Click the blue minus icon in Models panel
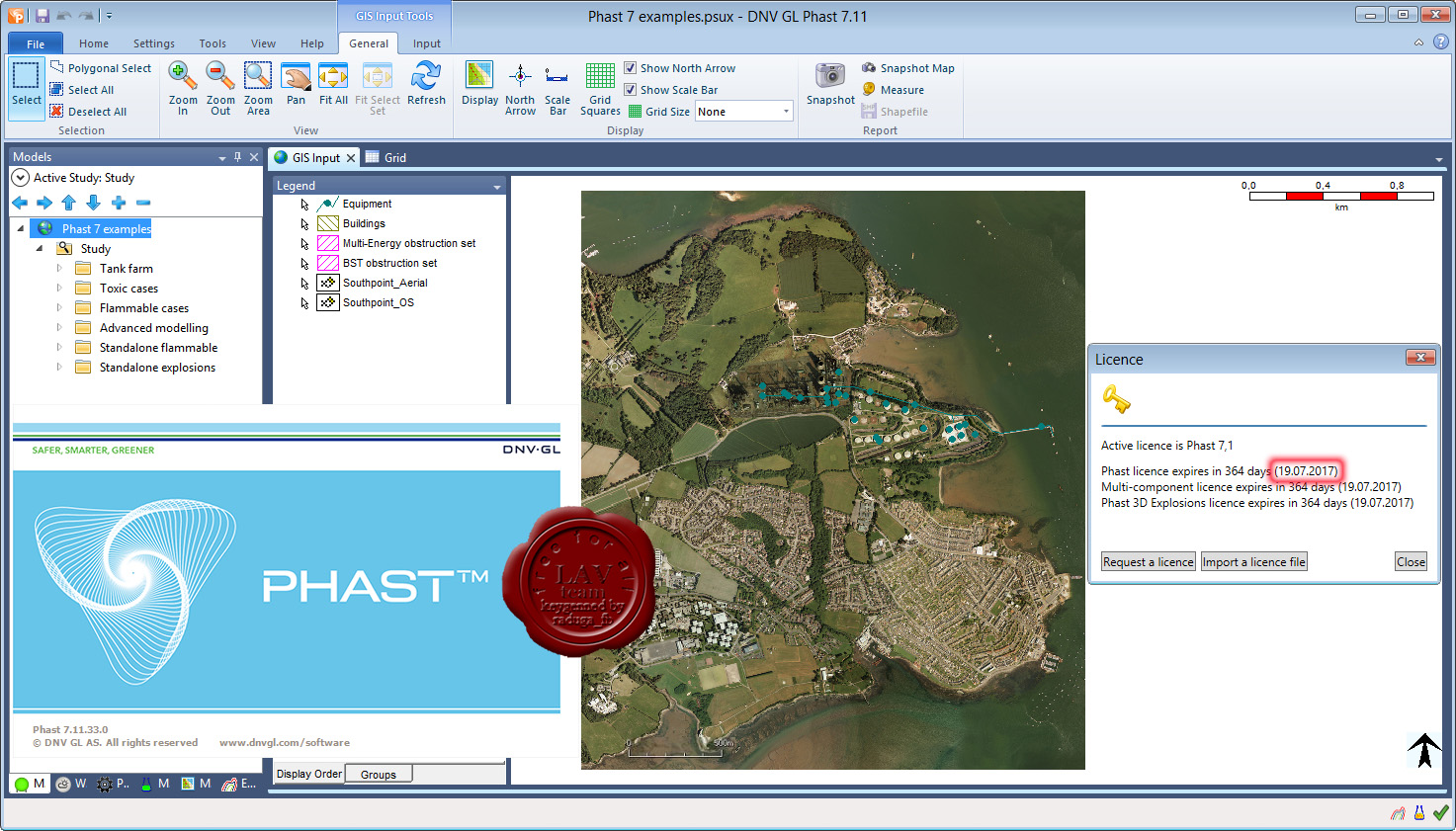This screenshot has width=1456, height=831. tap(143, 203)
